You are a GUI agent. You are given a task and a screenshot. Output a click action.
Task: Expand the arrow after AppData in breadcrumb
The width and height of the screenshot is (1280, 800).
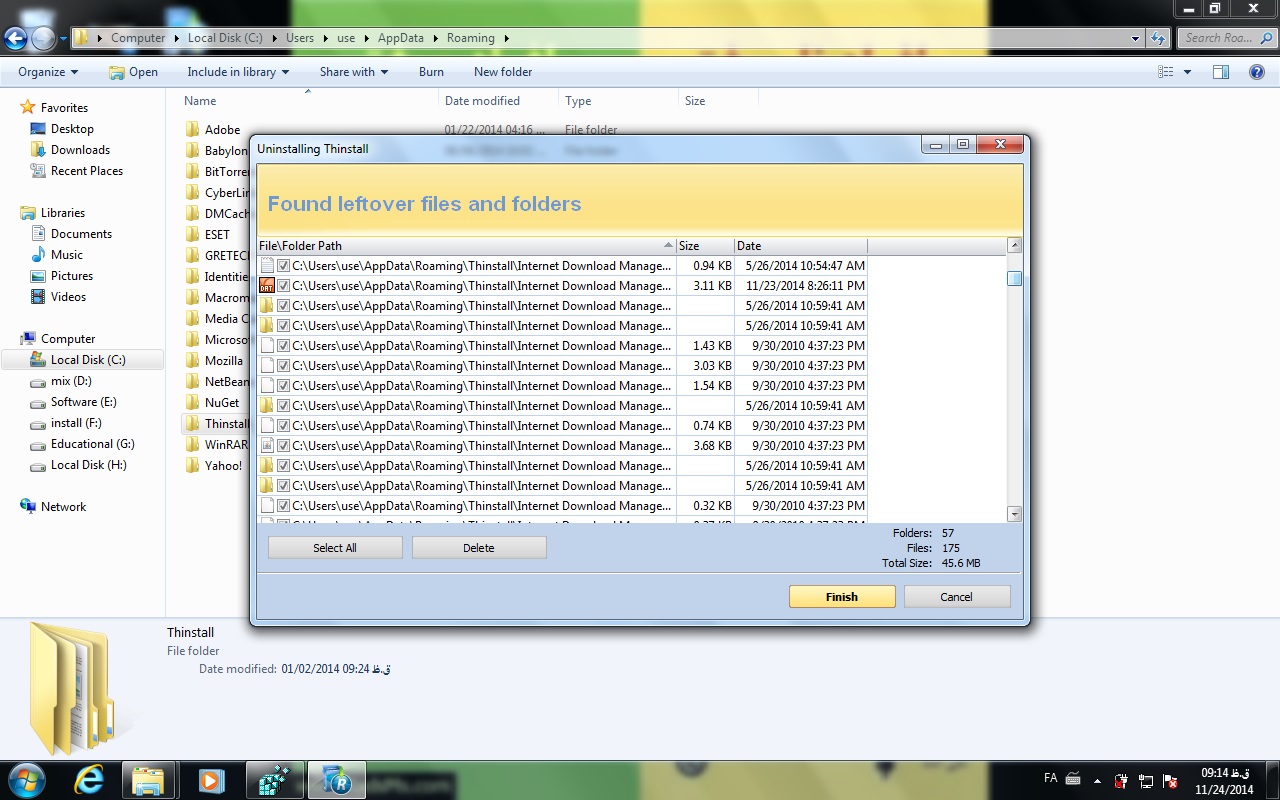(x=434, y=38)
